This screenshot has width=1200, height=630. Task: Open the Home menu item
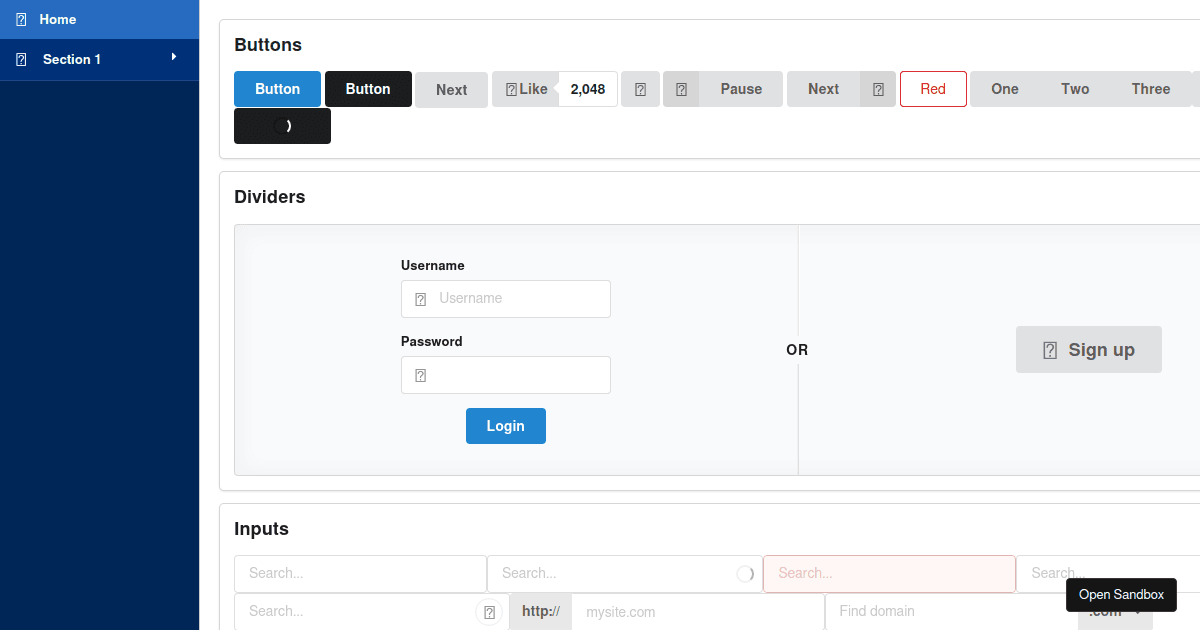(100, 20)
